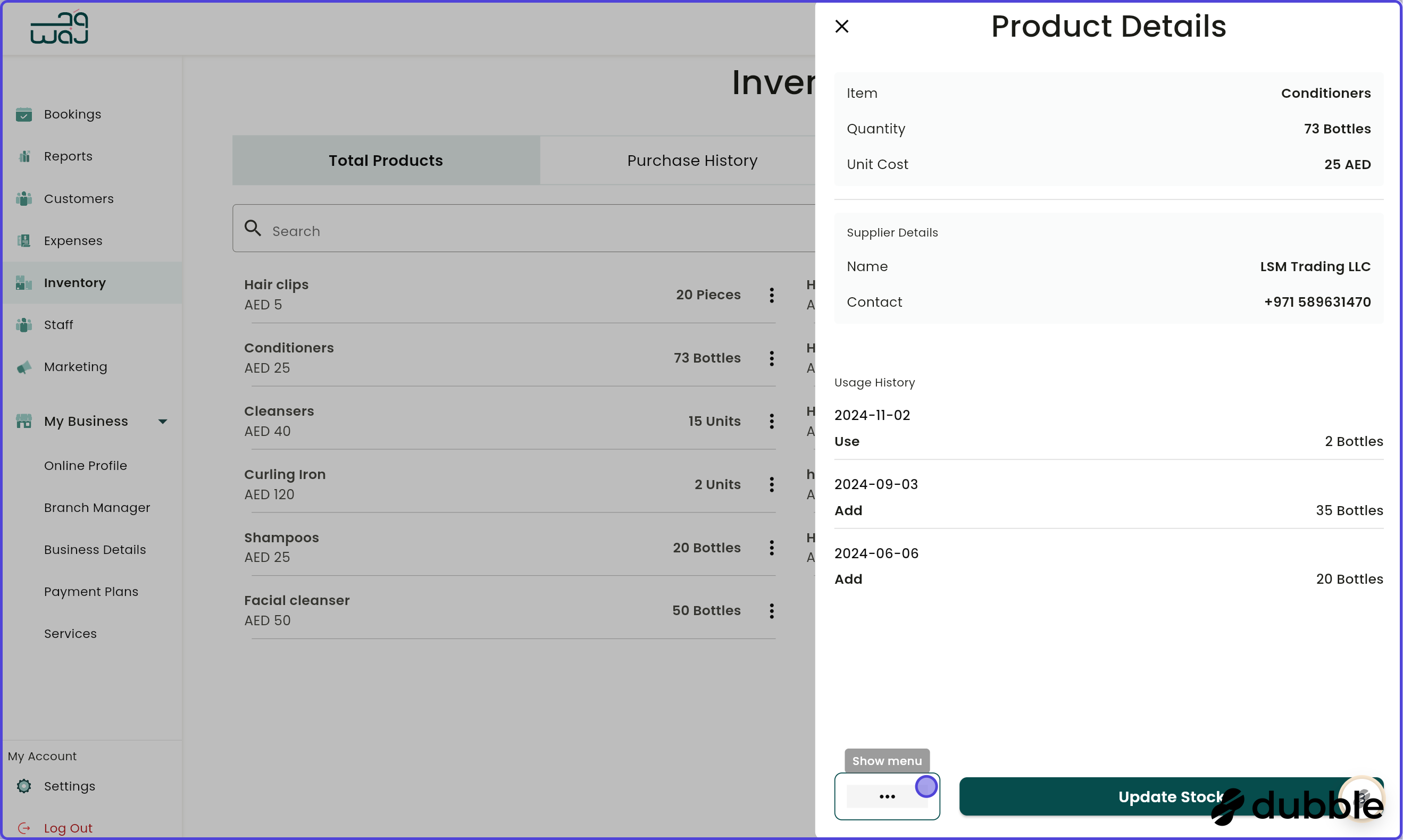
Task: Open Settings via the gear icon
Action: click(24, 786)
